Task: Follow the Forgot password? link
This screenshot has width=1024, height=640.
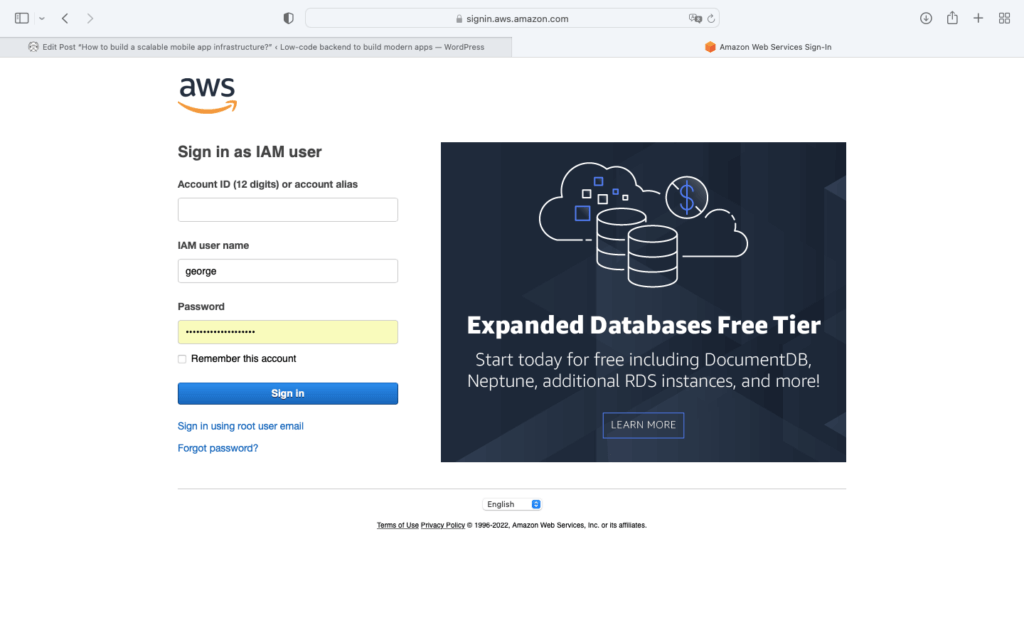Action: click(217, 448)
